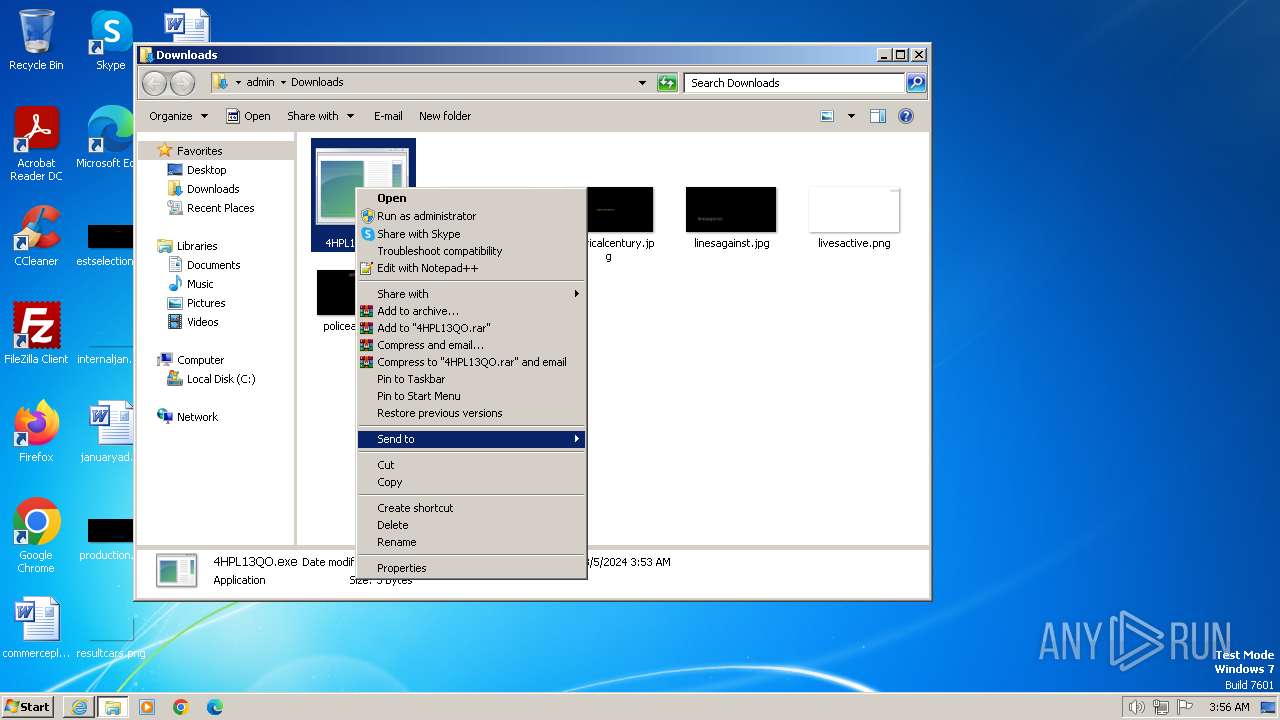Open Explorer Help question mark icon
Screen dimensions: 1280x720
pyautogui.click(x=906, y=116)
